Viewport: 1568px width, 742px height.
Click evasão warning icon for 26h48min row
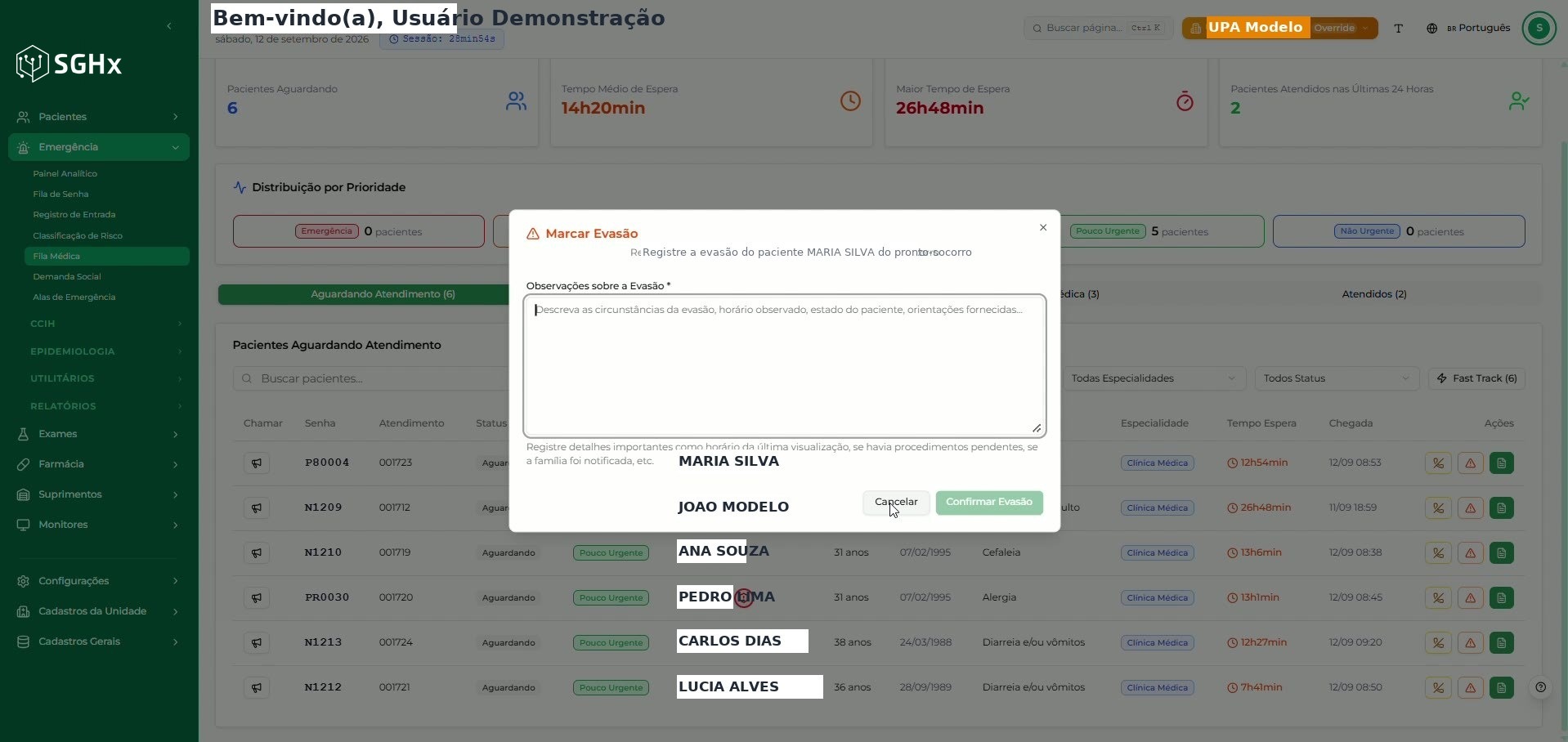tap(1470, 508)
